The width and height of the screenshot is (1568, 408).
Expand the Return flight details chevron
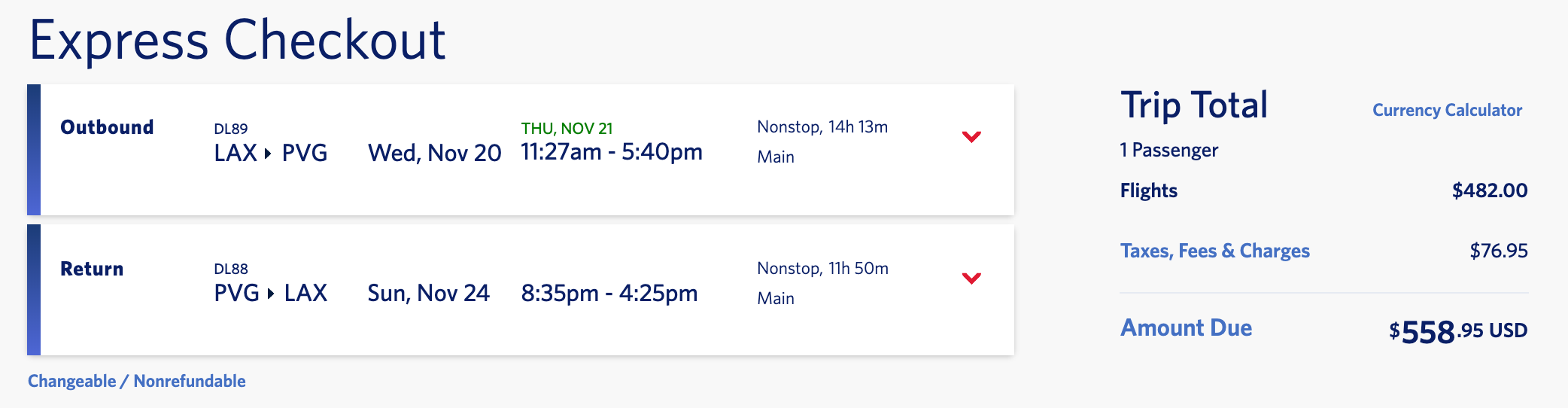971,279
